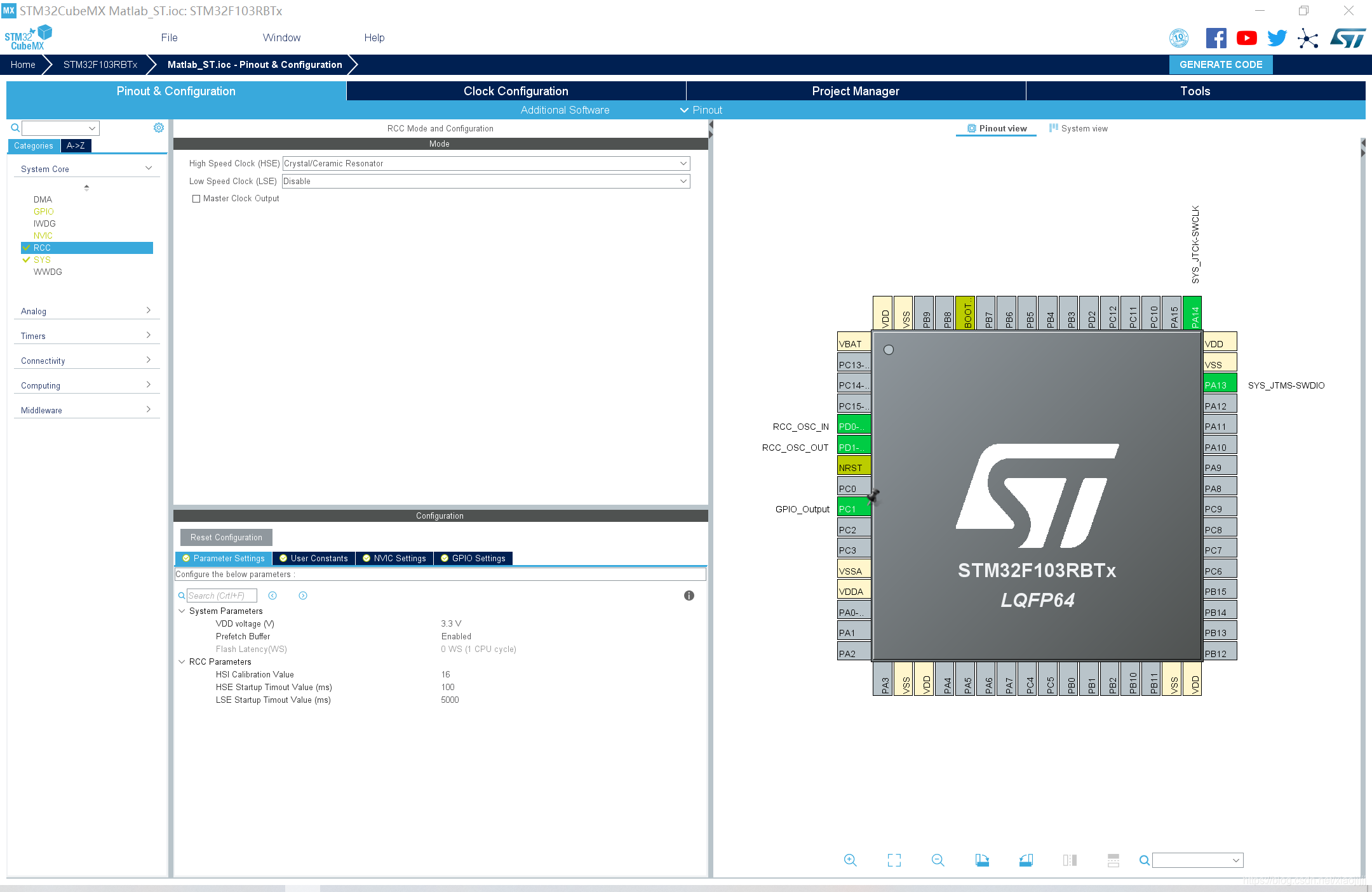Image resolution: width=1372 pixels, height=892 pixels.
Task: Open the User Constants tab
Action: point(314,558)
